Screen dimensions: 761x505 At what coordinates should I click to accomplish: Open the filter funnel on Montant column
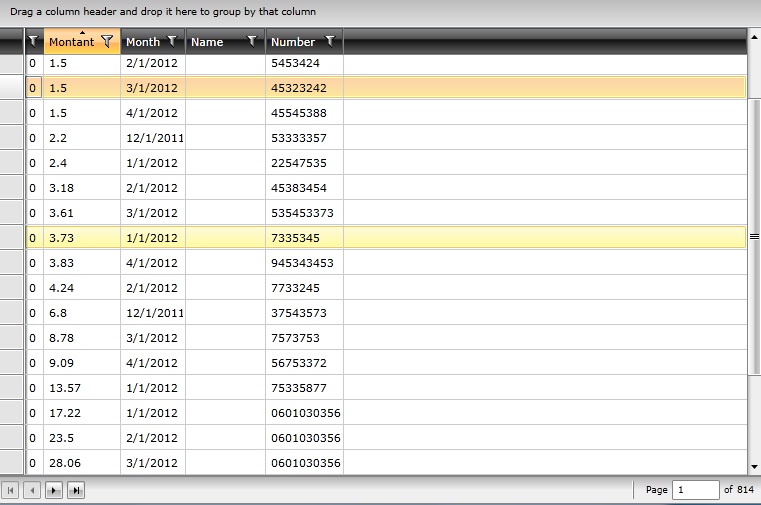(x=107, y=42)
